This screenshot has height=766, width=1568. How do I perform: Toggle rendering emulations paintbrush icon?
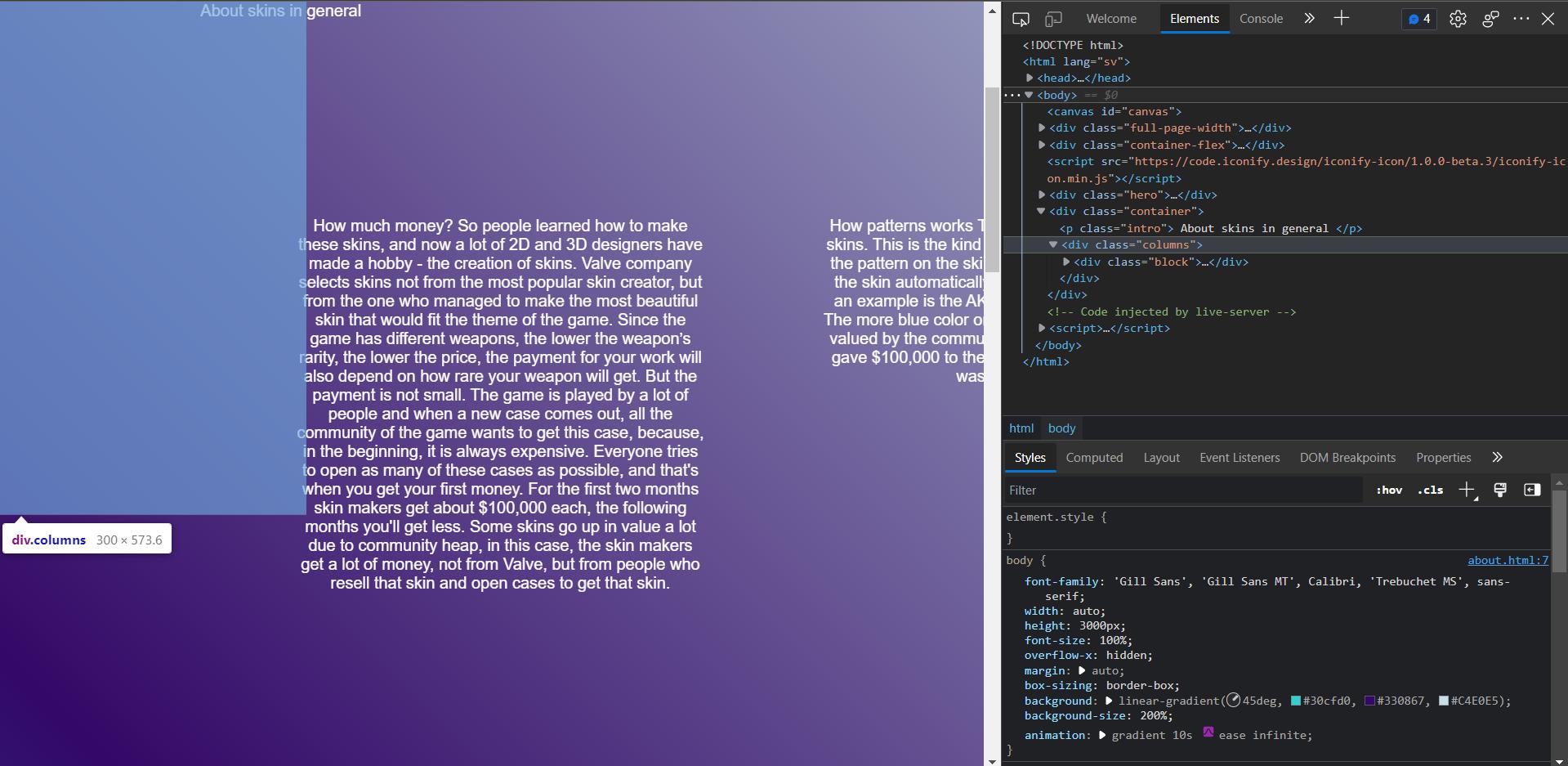[x=1500, y=490]
